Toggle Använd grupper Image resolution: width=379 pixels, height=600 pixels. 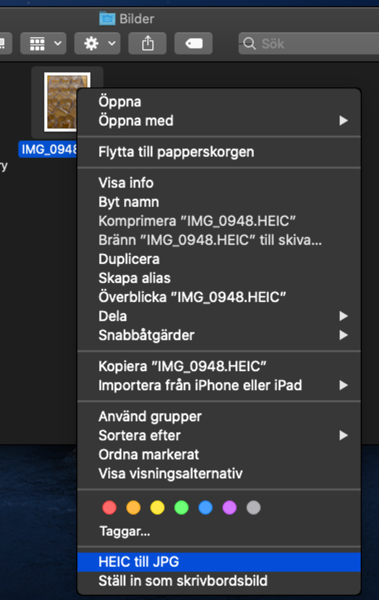click(219, 416)
